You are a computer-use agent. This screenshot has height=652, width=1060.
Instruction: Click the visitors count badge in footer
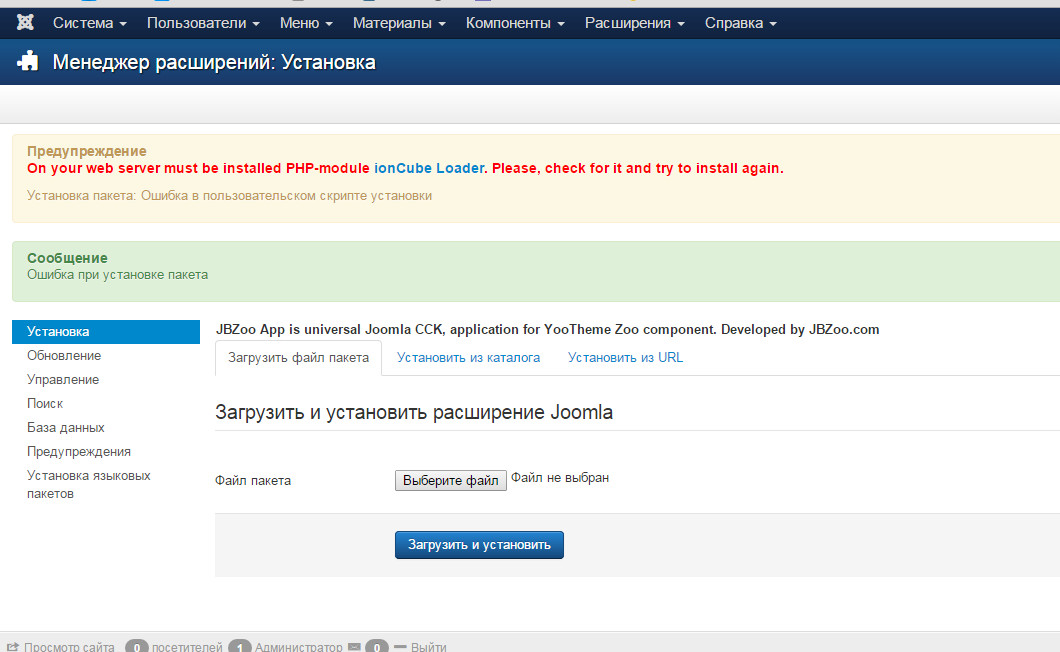[x=137, y=647]
